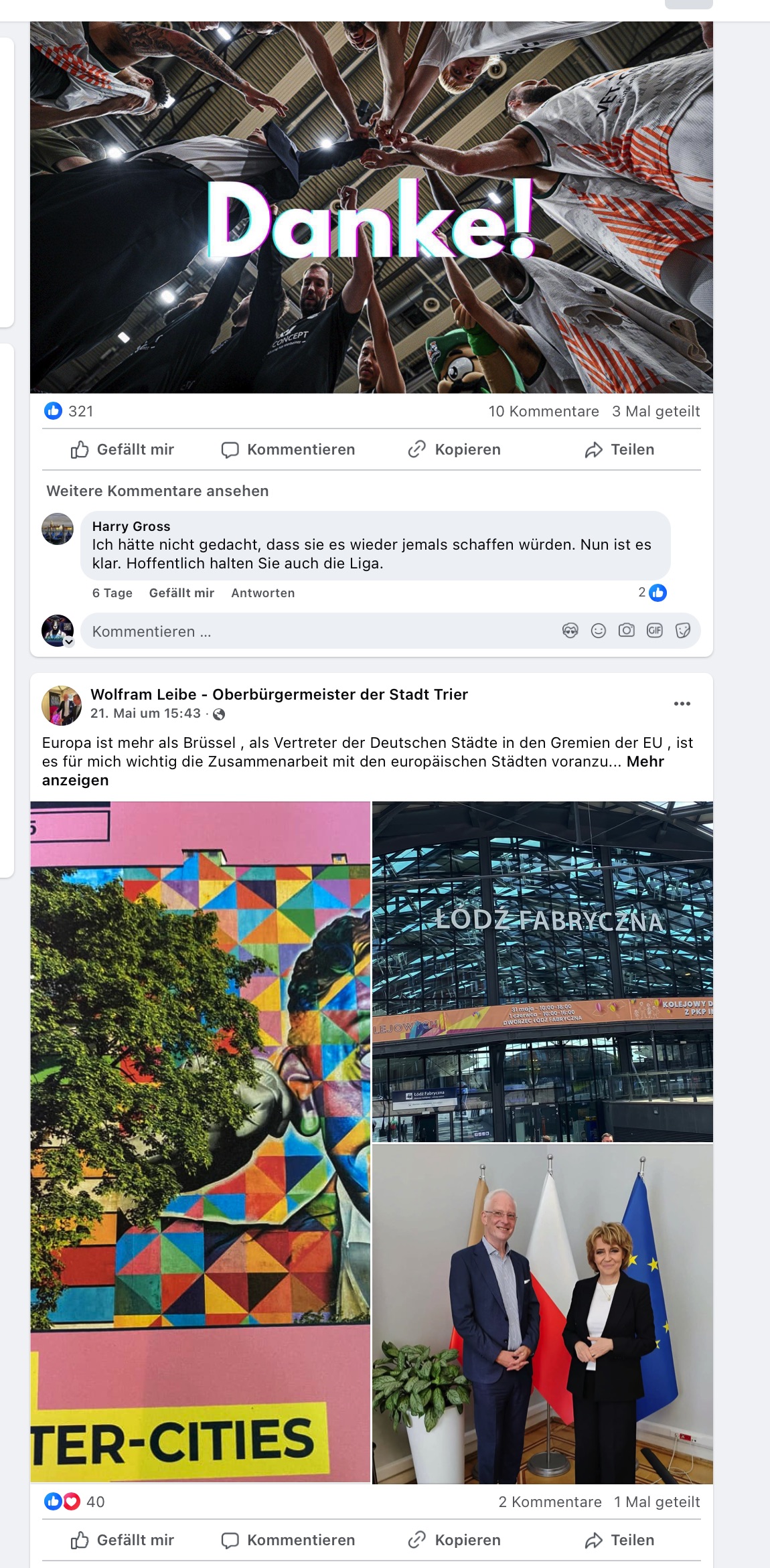The image size is (770, 1568).
Task: Open the 10 Kommentare link
Action: (544, 411)
